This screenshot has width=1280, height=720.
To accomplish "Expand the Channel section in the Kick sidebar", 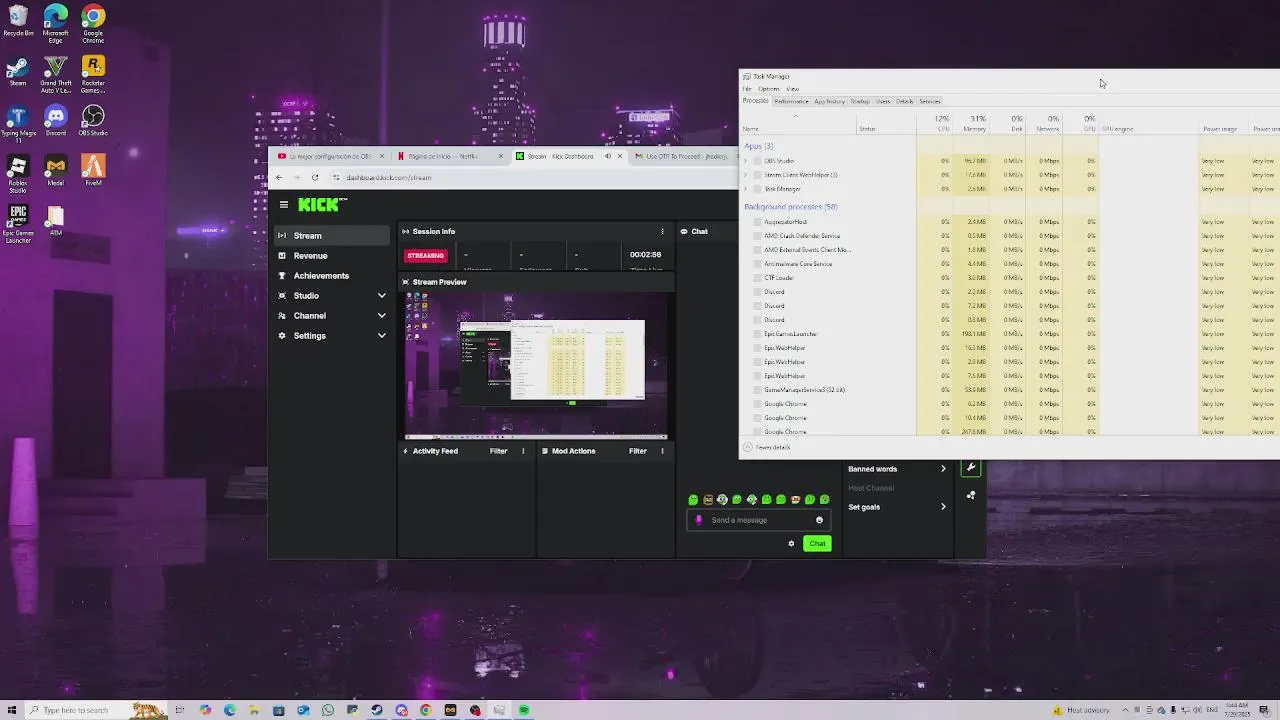I will pyautogui.click(x=381, y=316).
